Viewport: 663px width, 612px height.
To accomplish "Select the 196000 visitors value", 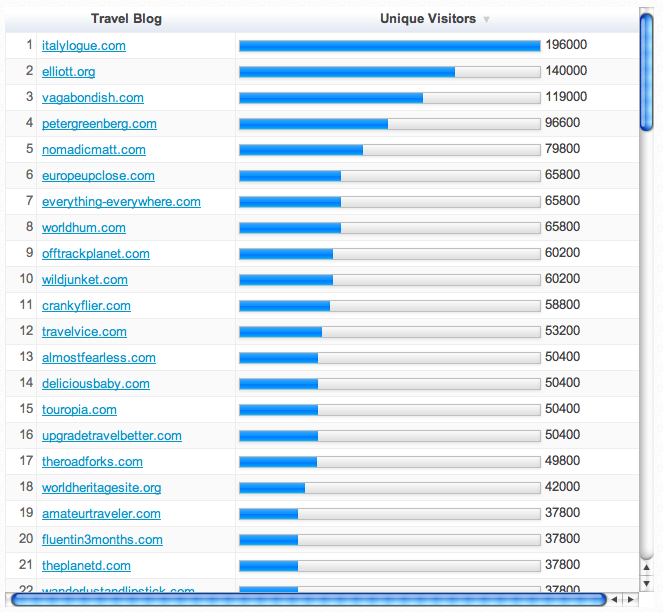I will 566,44.
